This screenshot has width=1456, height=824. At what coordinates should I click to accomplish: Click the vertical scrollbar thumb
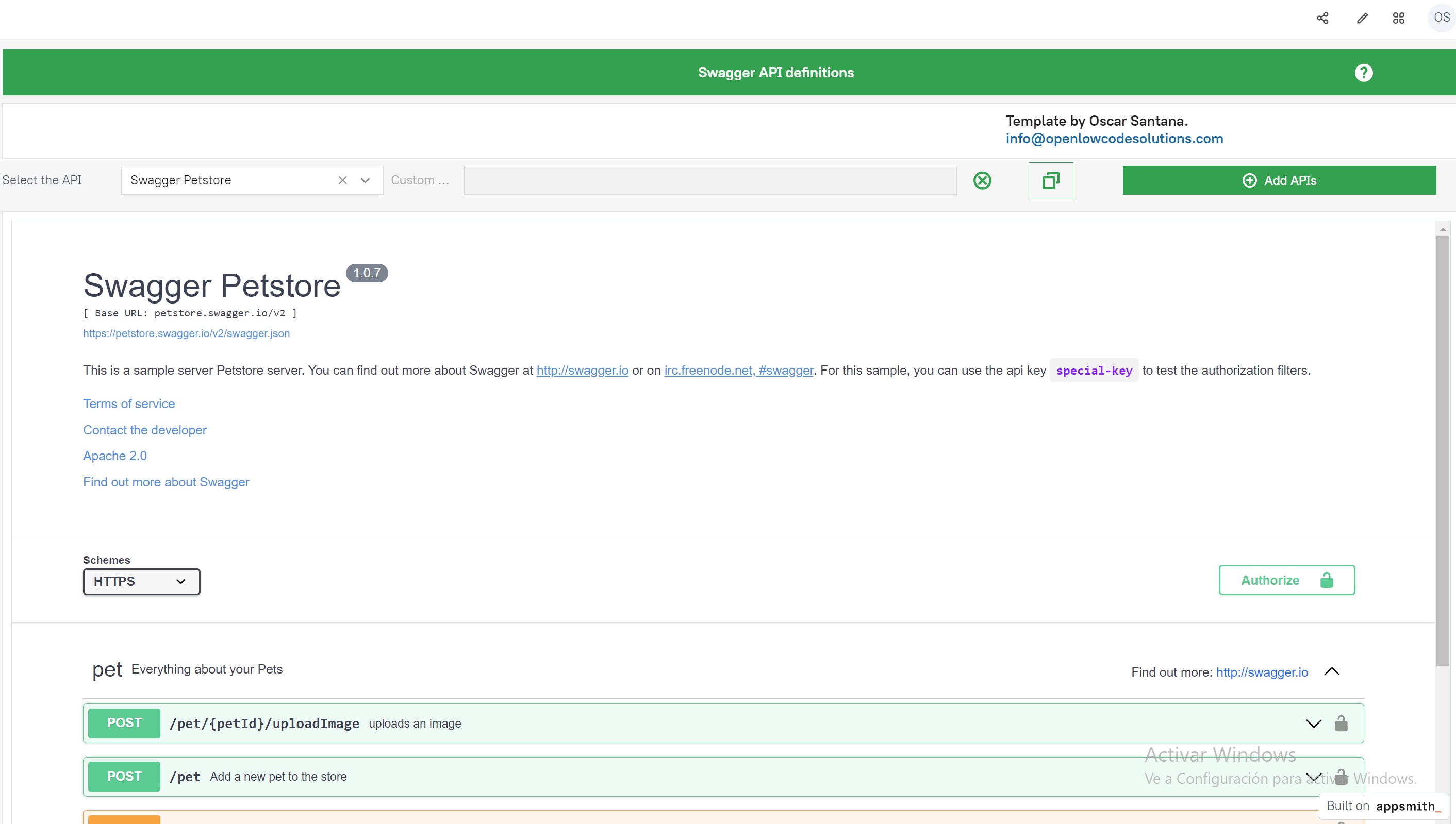[x=1442, y=450]
